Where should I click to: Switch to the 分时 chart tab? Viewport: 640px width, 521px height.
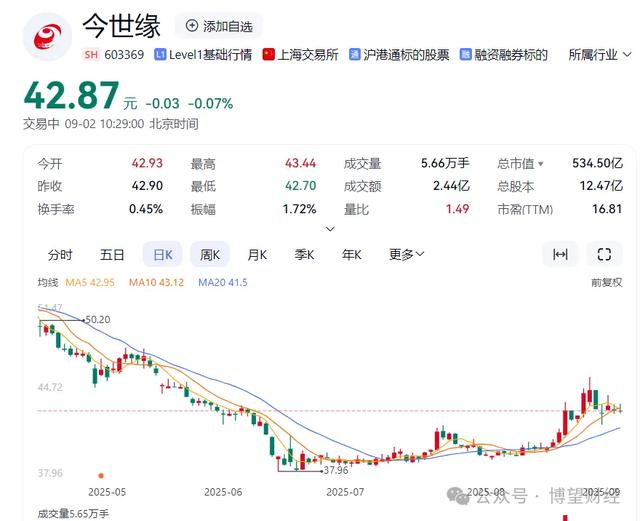coord(60,254)
